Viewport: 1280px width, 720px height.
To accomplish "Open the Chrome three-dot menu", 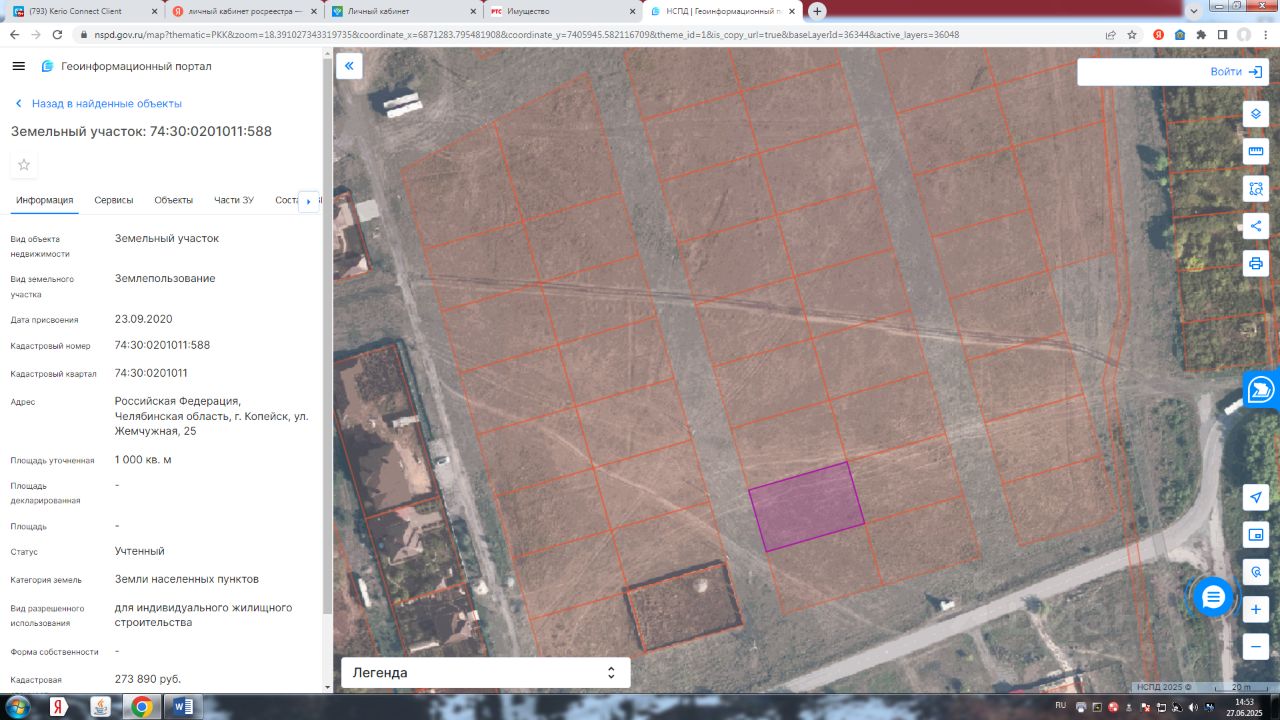I will pos(1265,34).
